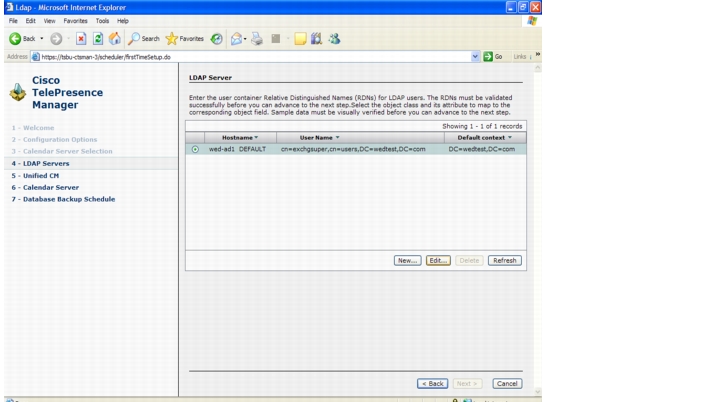Click the URL address input field
The height and width of the screenshot is (402, 701).
[x=255, y=57]
